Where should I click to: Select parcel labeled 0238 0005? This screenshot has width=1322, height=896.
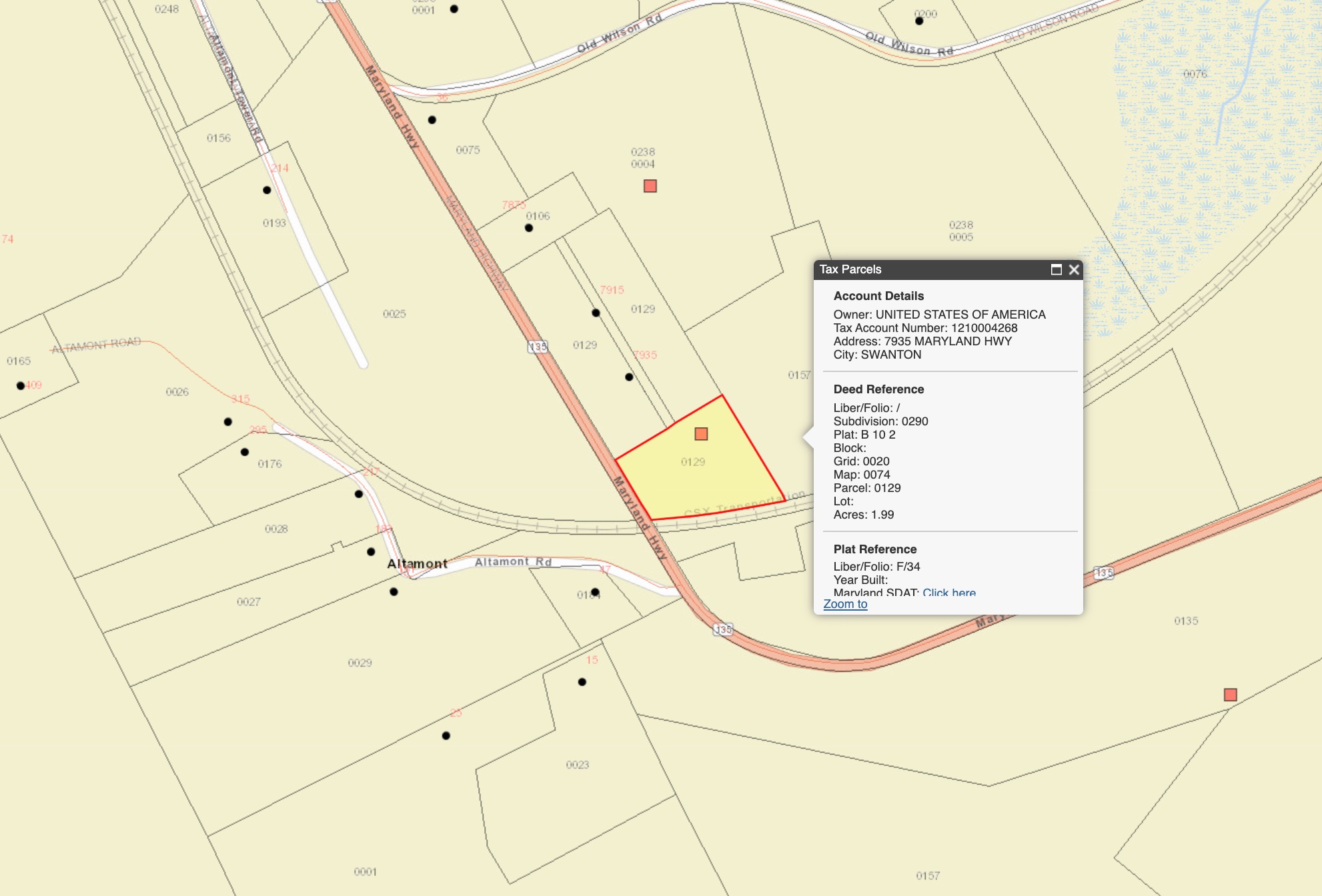(x=960, y=231)
